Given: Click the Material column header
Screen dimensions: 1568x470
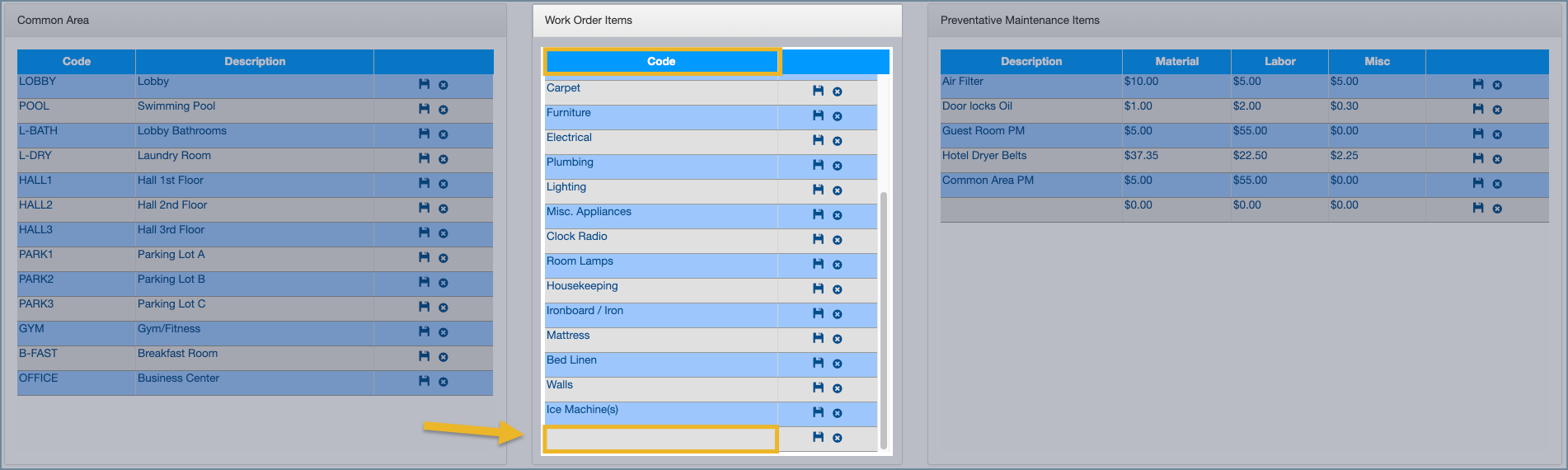Looking at the screenshot, I should [x=1176, y=62].
